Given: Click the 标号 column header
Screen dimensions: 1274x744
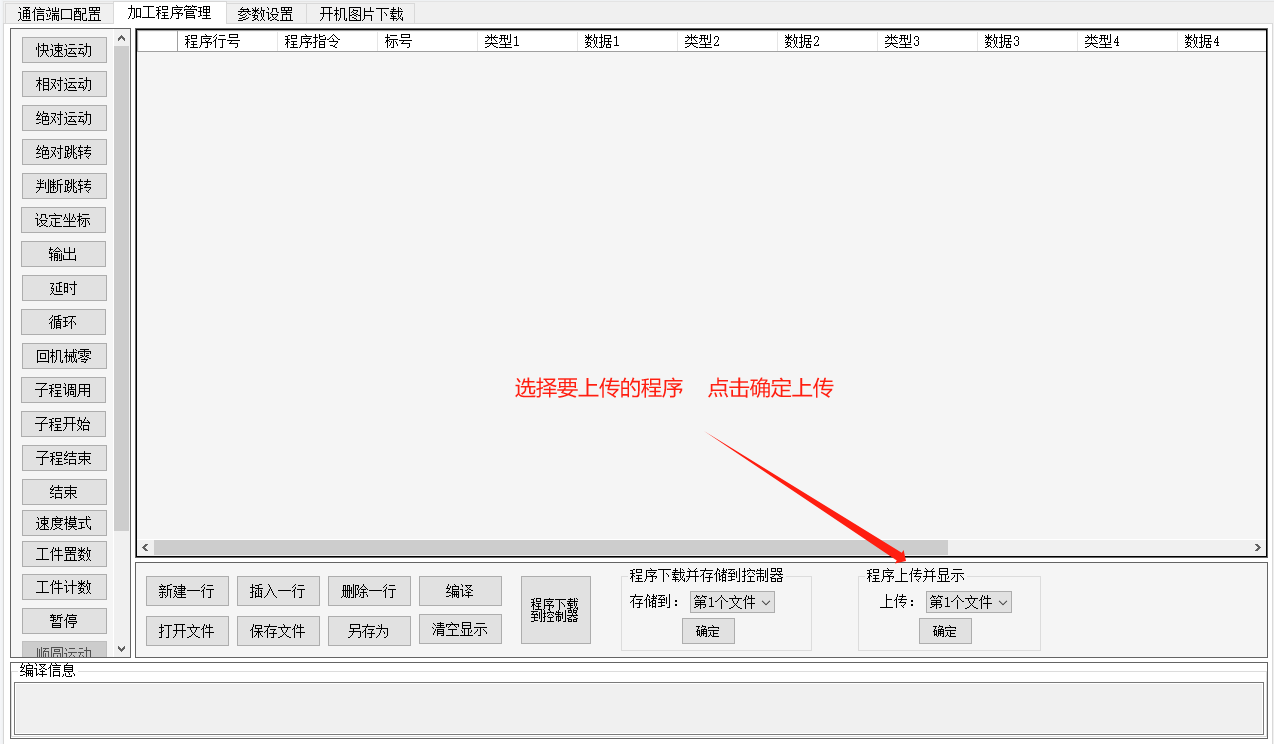Looking at the screenshot, I should (x=427, y=41).
